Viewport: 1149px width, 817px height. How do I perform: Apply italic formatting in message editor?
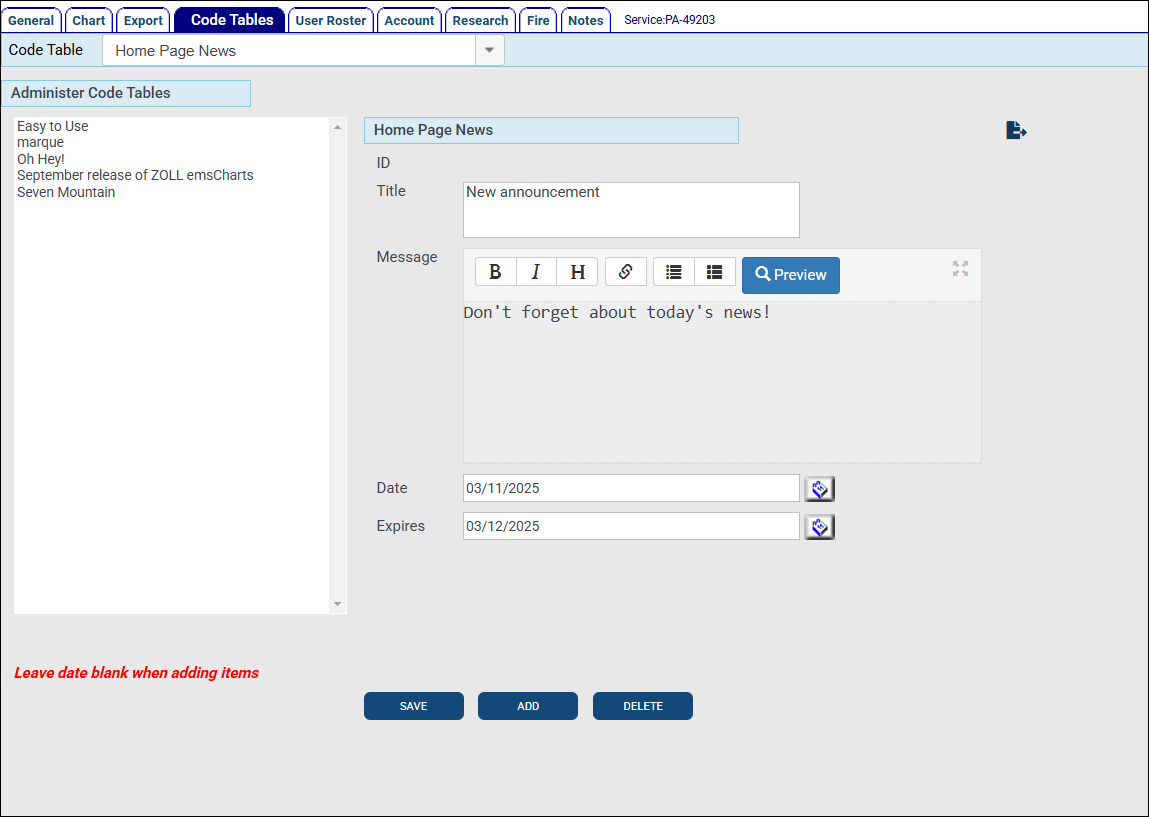click(x=536, y=272)
